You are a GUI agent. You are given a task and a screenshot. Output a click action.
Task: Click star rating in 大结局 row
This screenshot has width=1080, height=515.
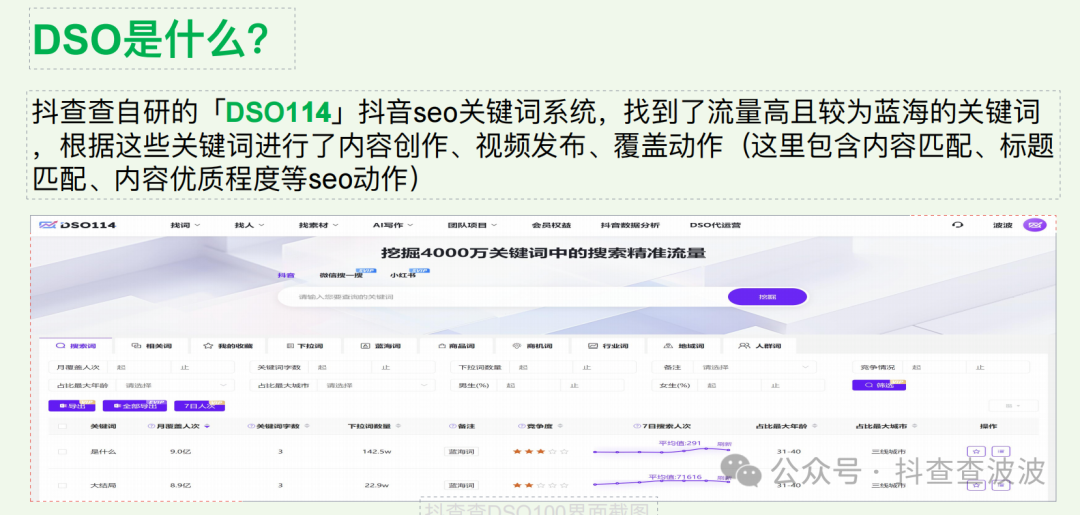541,485
